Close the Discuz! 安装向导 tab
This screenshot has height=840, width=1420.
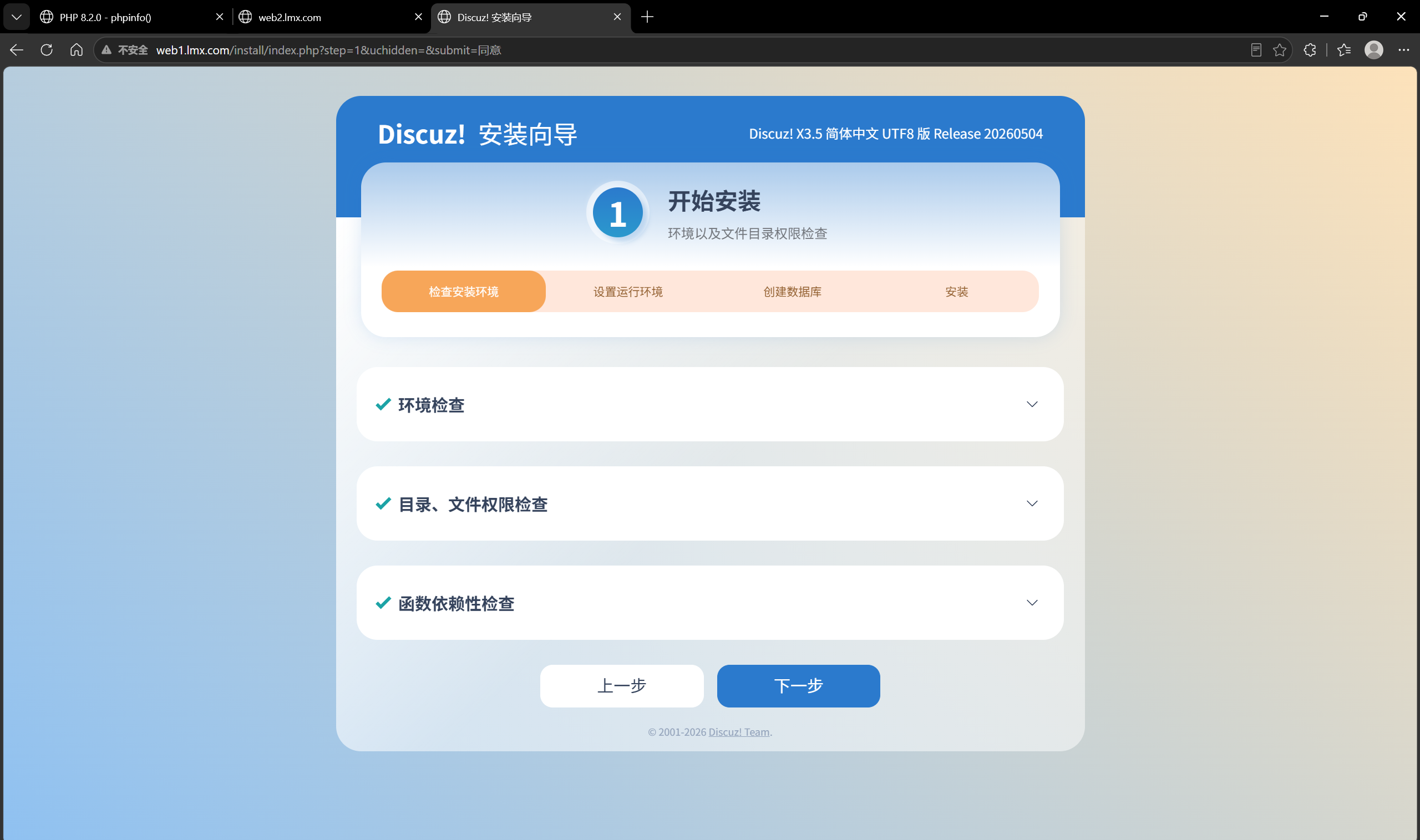617,17
